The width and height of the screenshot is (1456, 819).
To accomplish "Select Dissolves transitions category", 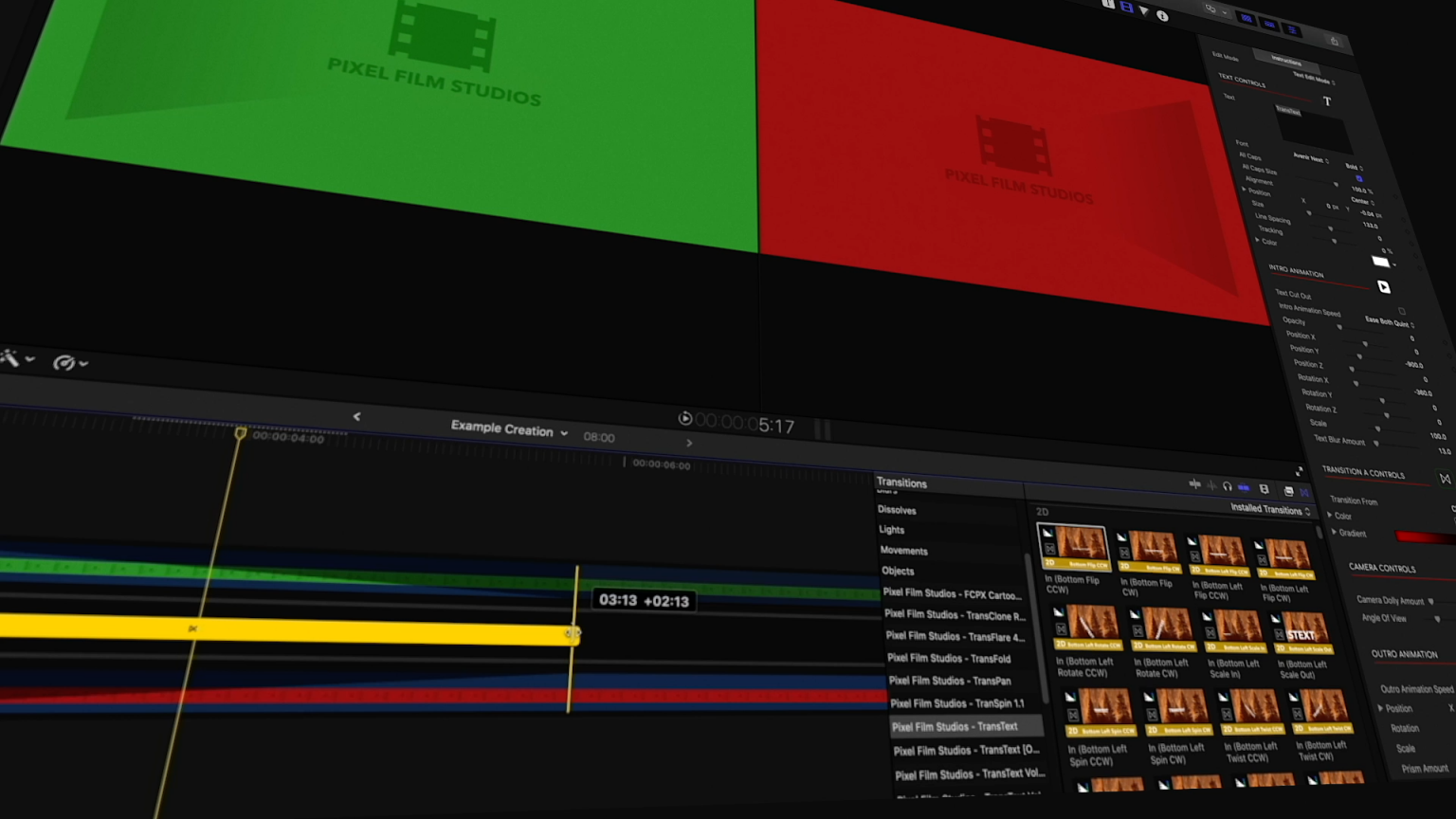I will click(897, 510).
